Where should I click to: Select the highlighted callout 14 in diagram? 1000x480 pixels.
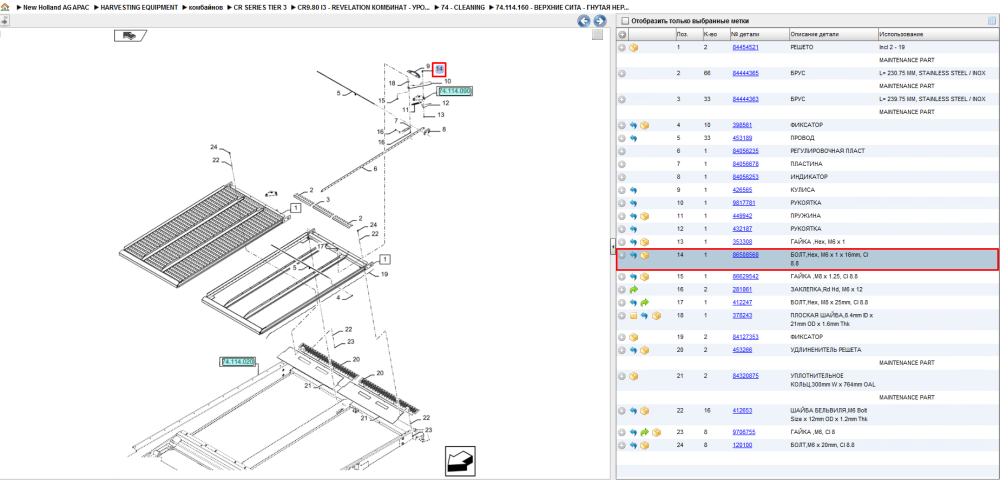click(439, 69)
